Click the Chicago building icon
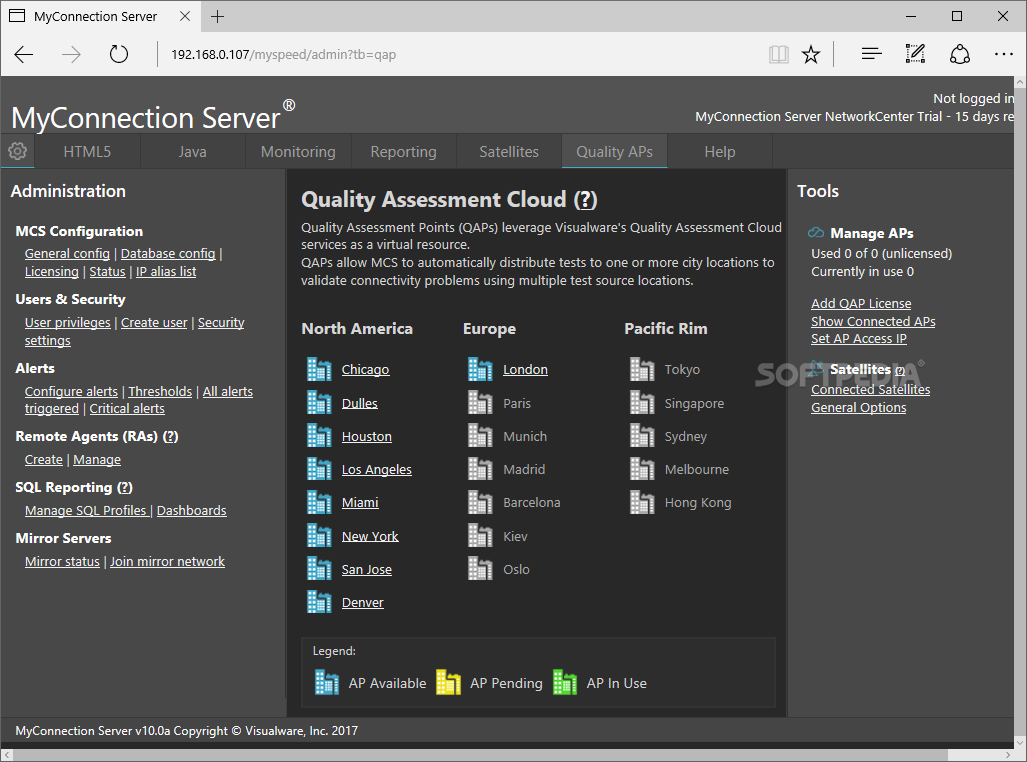Screen dimensions: 1027x762 point(319,369)
